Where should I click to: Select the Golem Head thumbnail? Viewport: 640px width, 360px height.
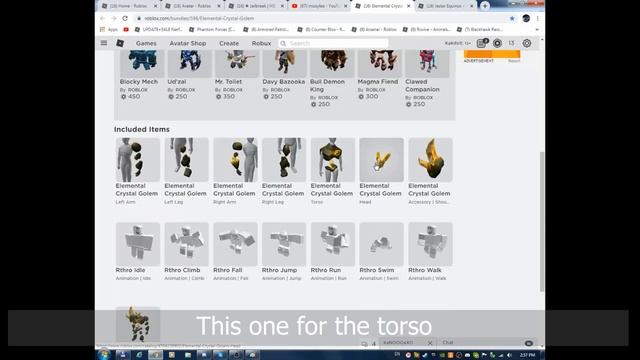[382, 160]
